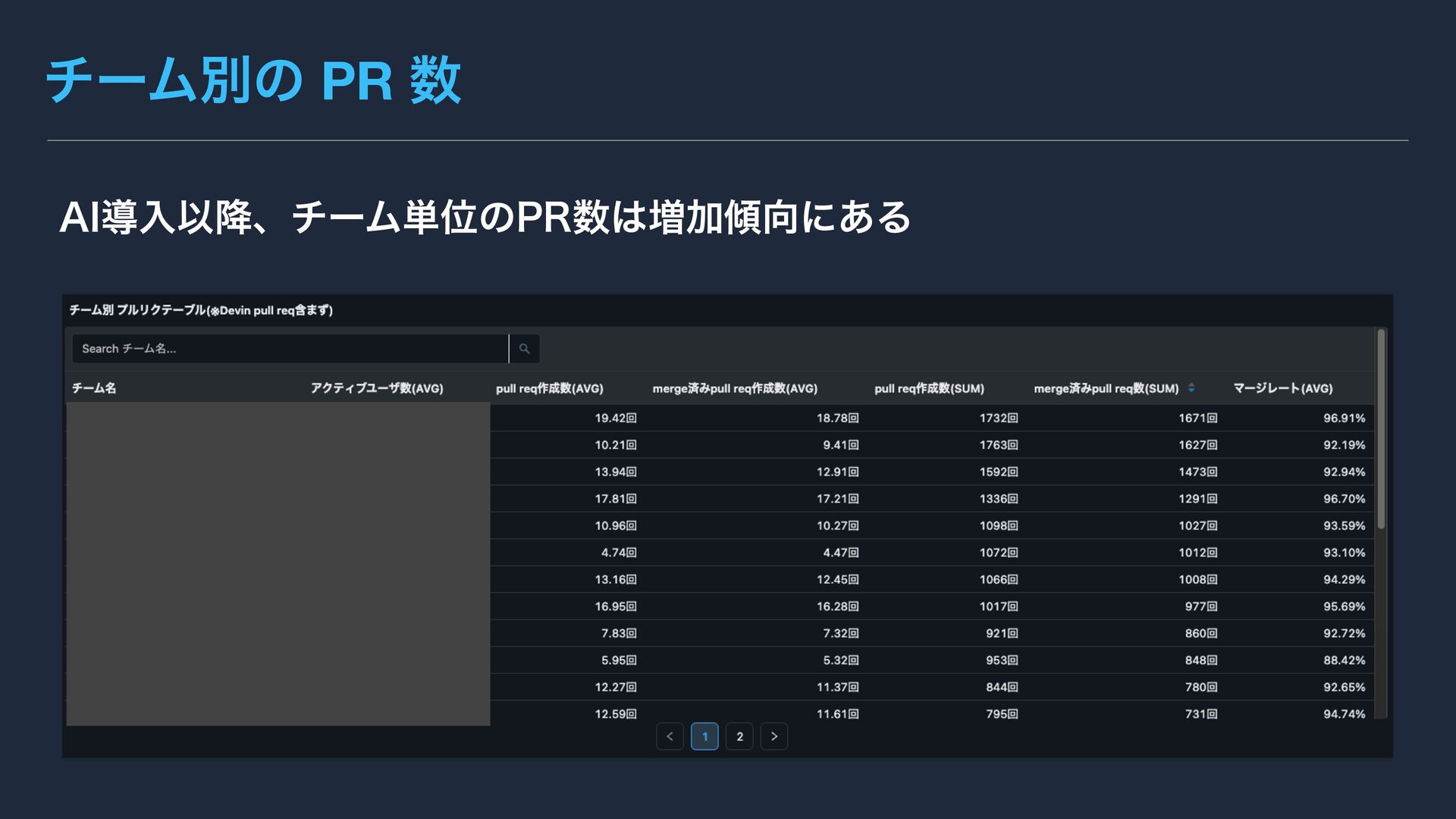Select the 1473回 cell

click(1198, 472)
